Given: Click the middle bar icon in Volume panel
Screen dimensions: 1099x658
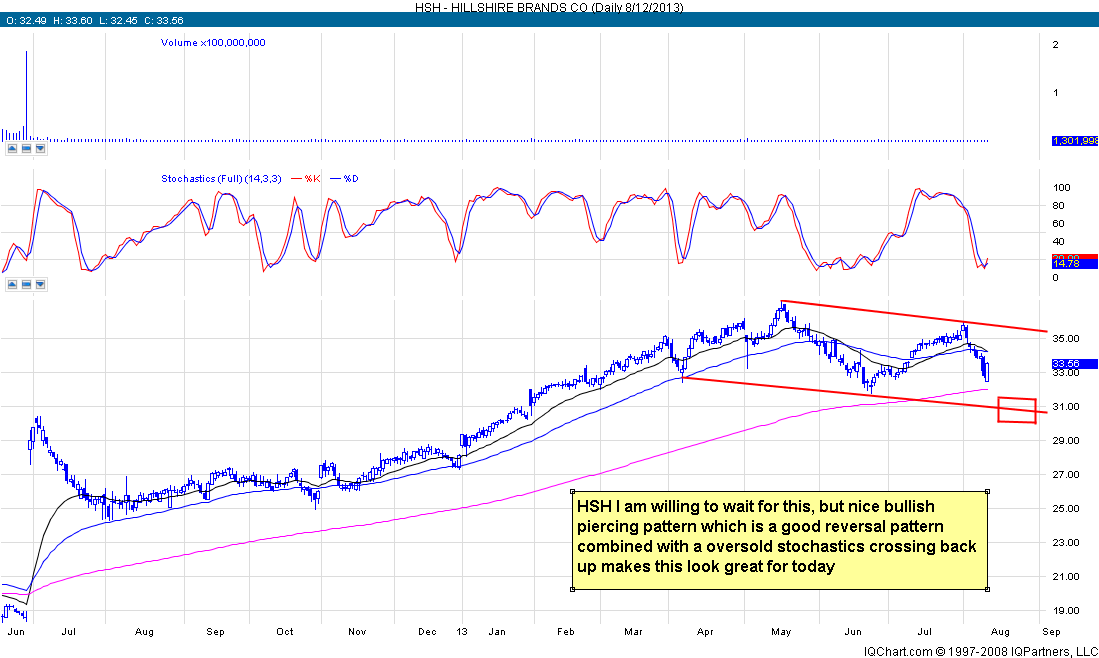Looking at the screenshot, I should click(x=26, y=148).
